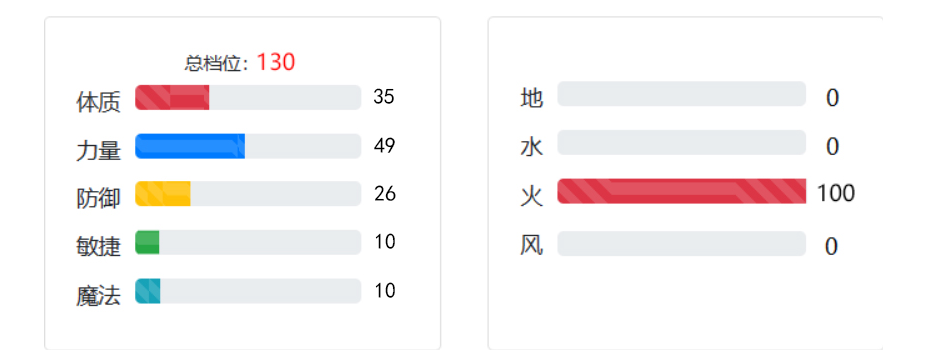Click the empty 地 element bar
Screen dimensions: 935x364
click(x=682, y=94)
